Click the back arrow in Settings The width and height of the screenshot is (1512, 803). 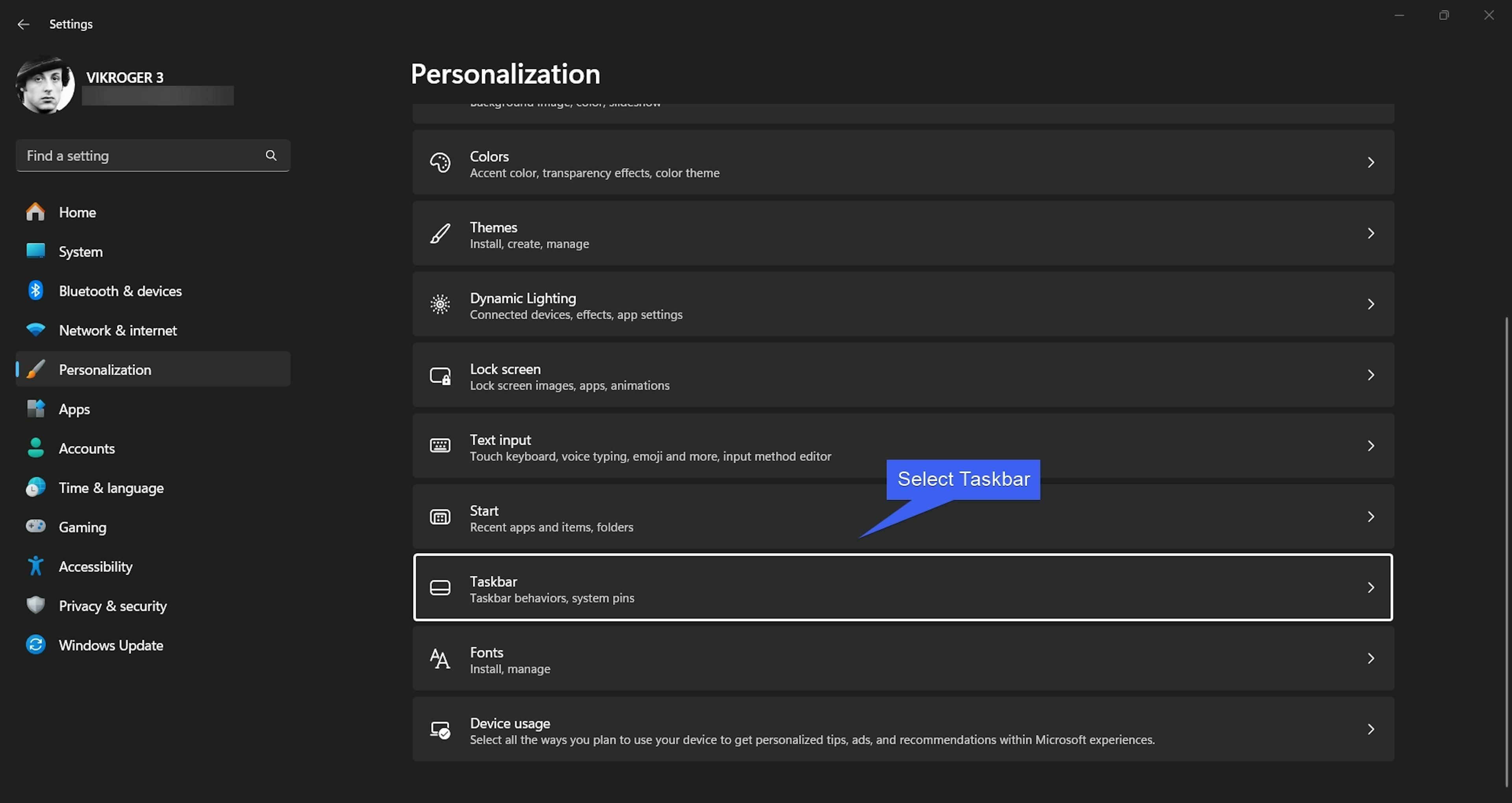pos(24,24)
